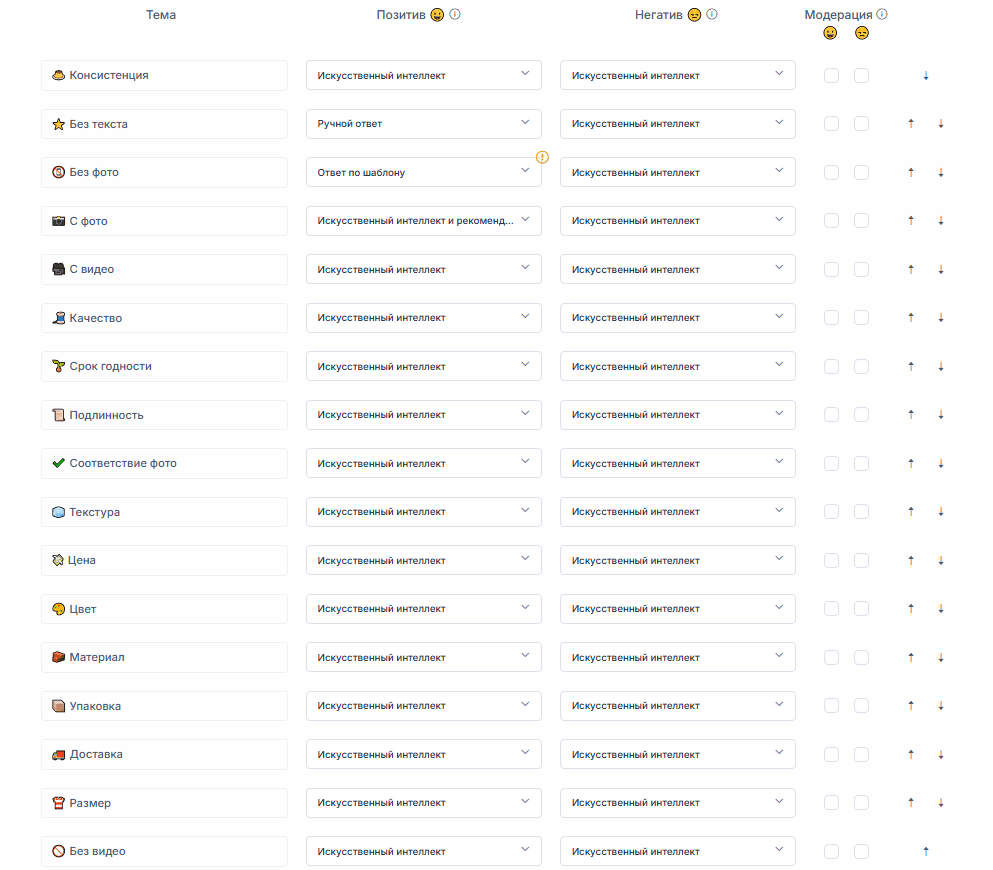The image size is (993, 870).
Task: Click the Консистенция topic field
Action: 165,75
